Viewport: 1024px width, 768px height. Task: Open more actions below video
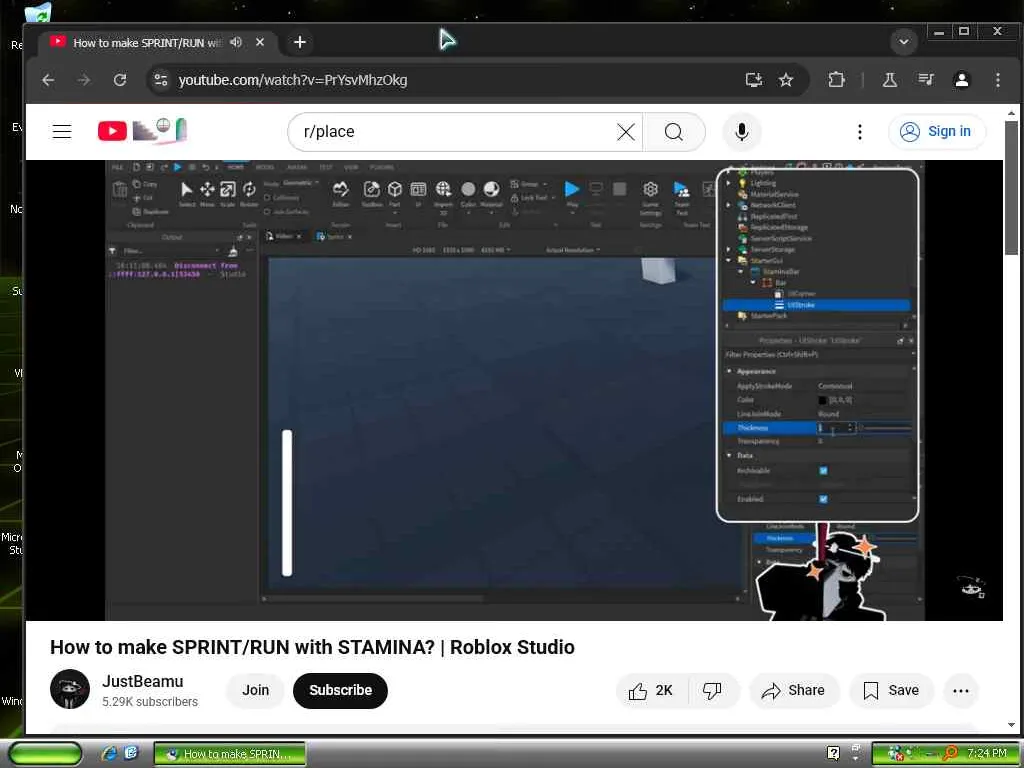pyautogui.click(x=961, y=690)
